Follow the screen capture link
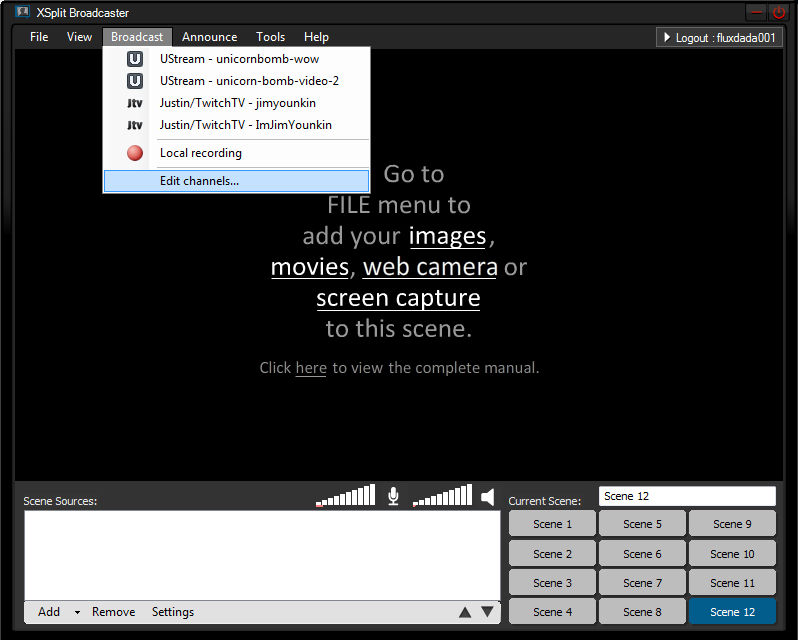The image size is (798, 640). coord(398,298)
